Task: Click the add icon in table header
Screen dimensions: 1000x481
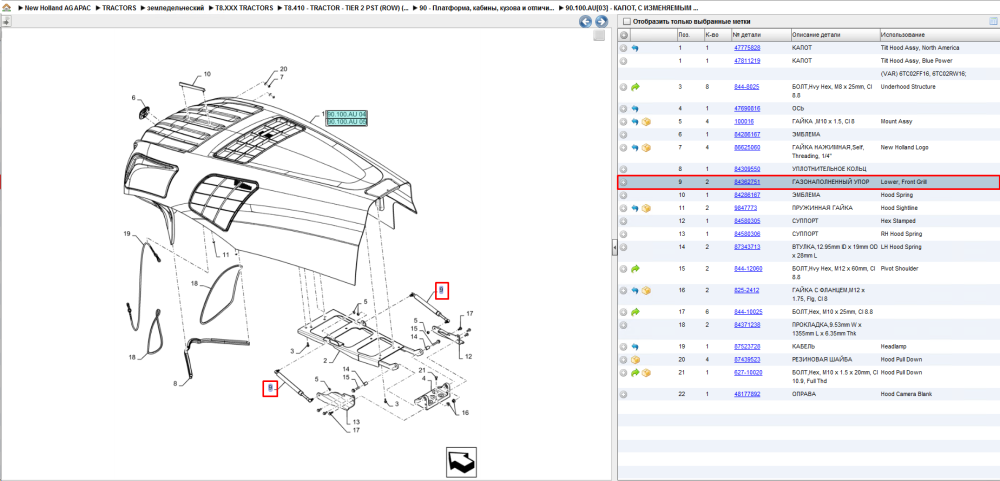Action: [x=624, y=34]
